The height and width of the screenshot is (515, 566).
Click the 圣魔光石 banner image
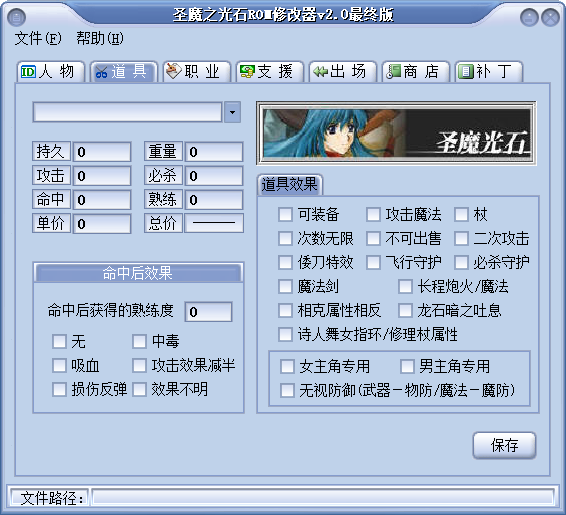[396, 133]
